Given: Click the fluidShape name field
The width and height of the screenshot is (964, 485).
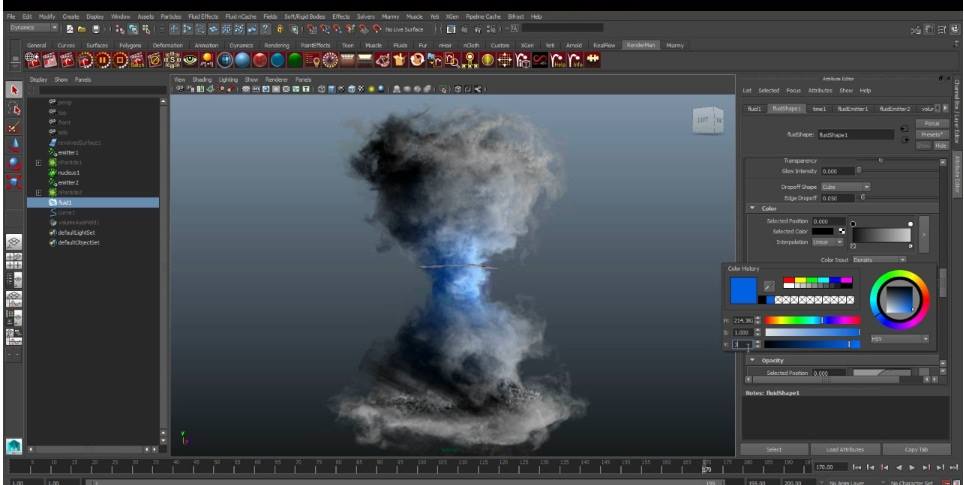Looking at the screenshot, I should pos(855,134).
